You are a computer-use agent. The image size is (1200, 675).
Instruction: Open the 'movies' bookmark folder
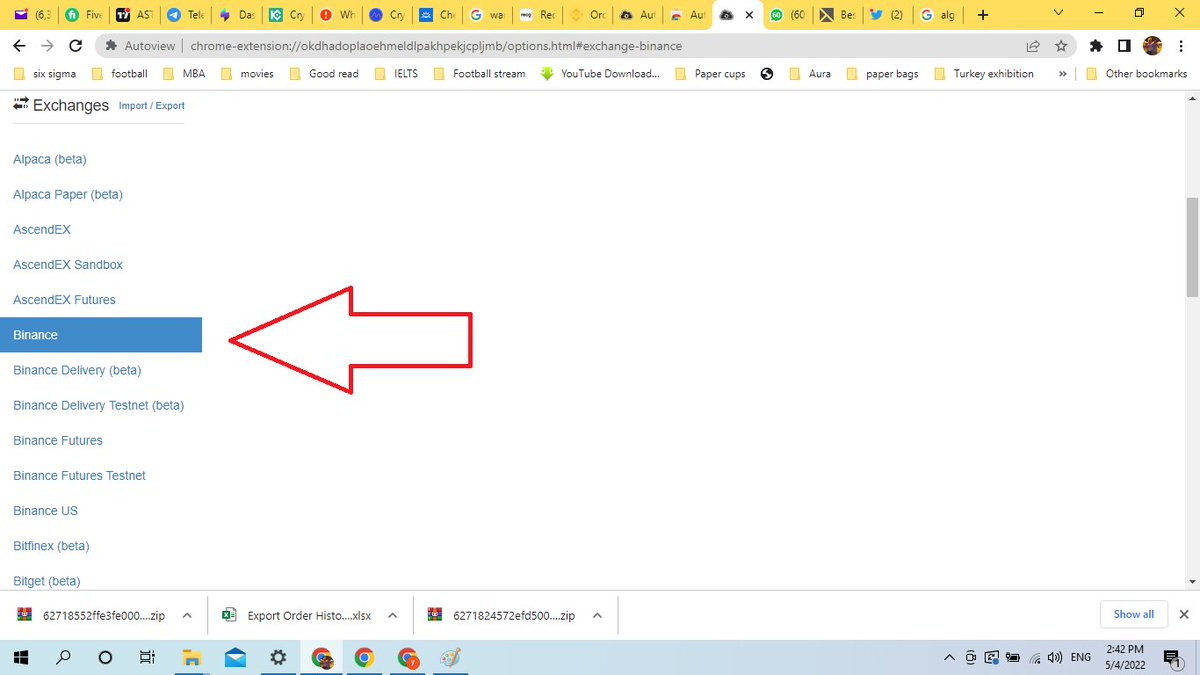(x=247, y=74)
